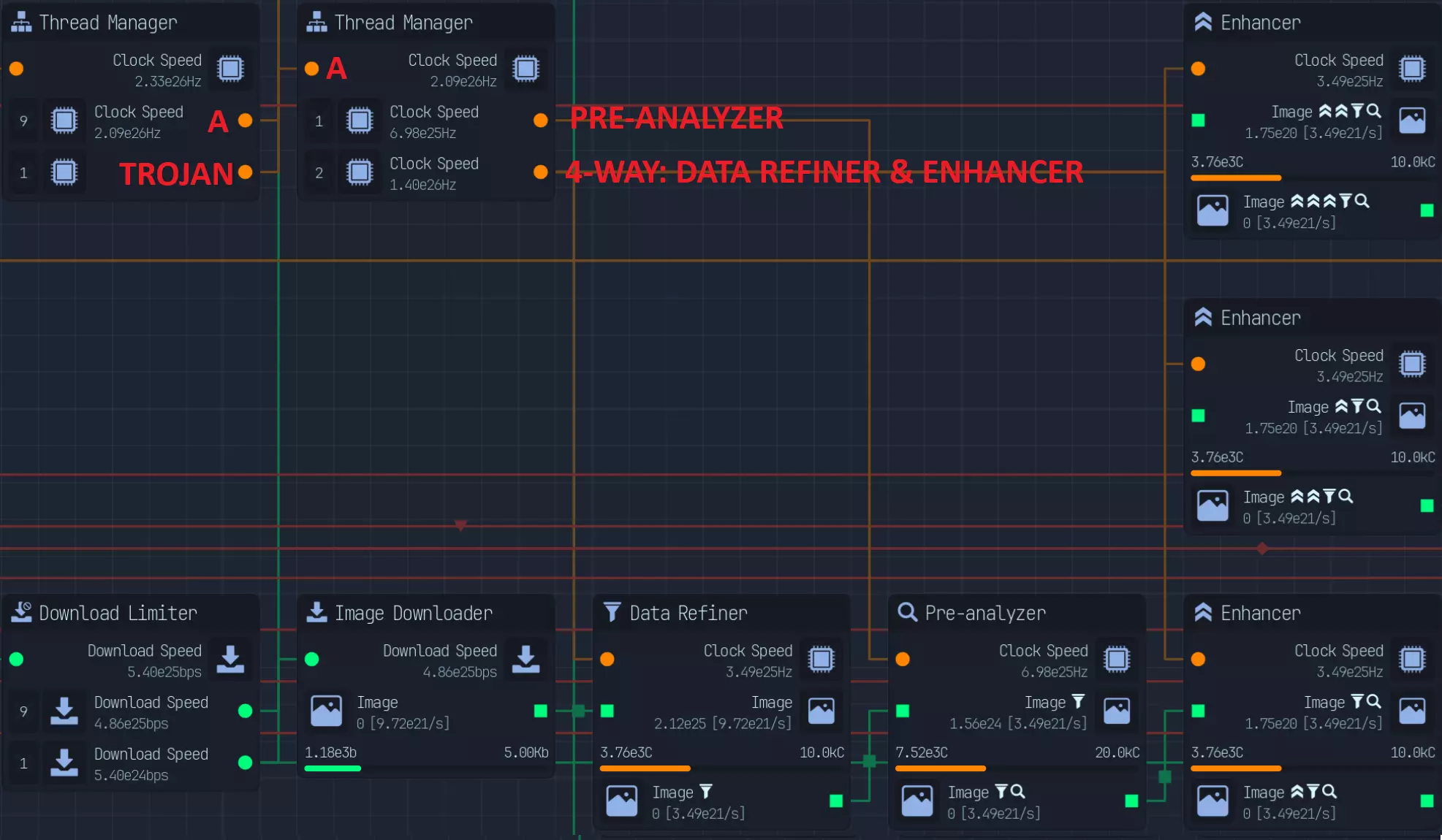The width and height of the screenshot is (1442, 840).
Task: Click the Pre-analyzer image input picture icon
Action: (x=1116, y=711)
